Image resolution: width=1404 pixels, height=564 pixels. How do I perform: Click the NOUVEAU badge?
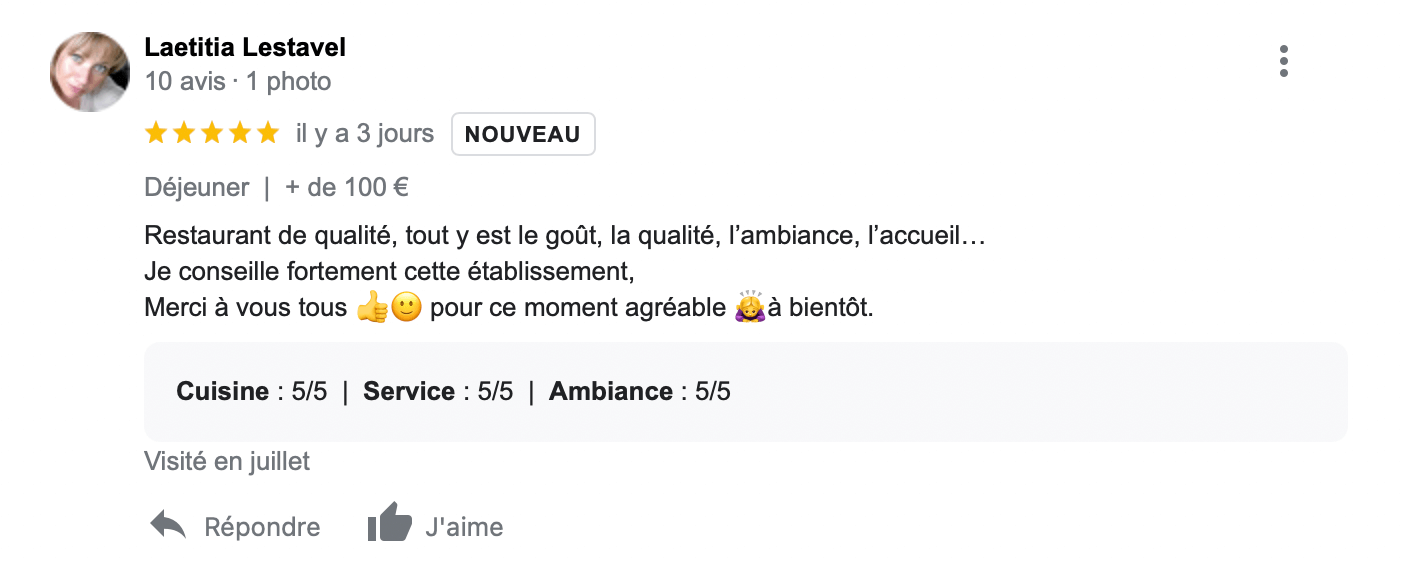(523, 134)
